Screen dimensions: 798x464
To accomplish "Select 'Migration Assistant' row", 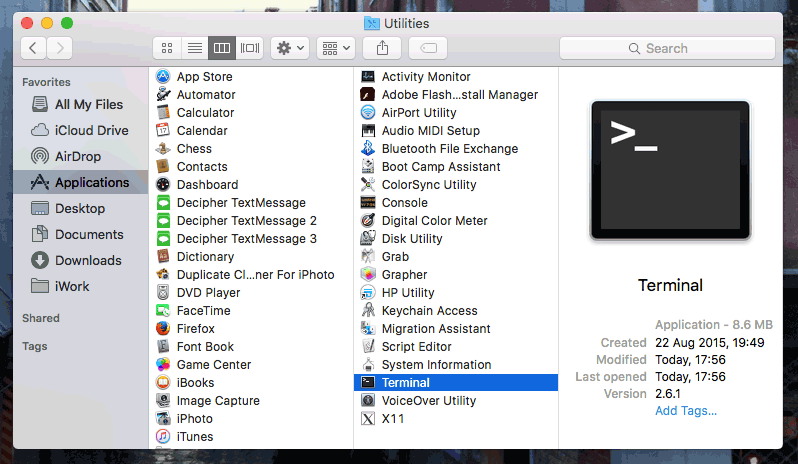I will 456,329.
